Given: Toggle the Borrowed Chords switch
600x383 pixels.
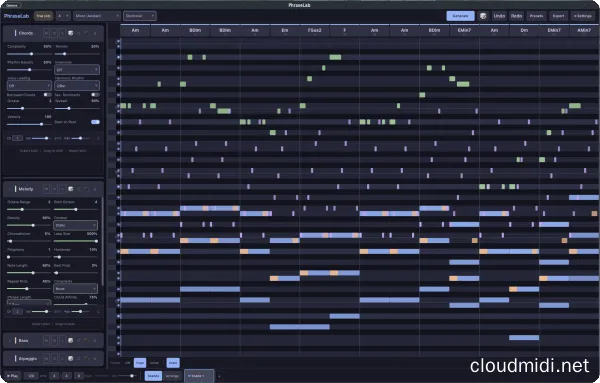Looking at the screenshot, I should pos(47,95).
